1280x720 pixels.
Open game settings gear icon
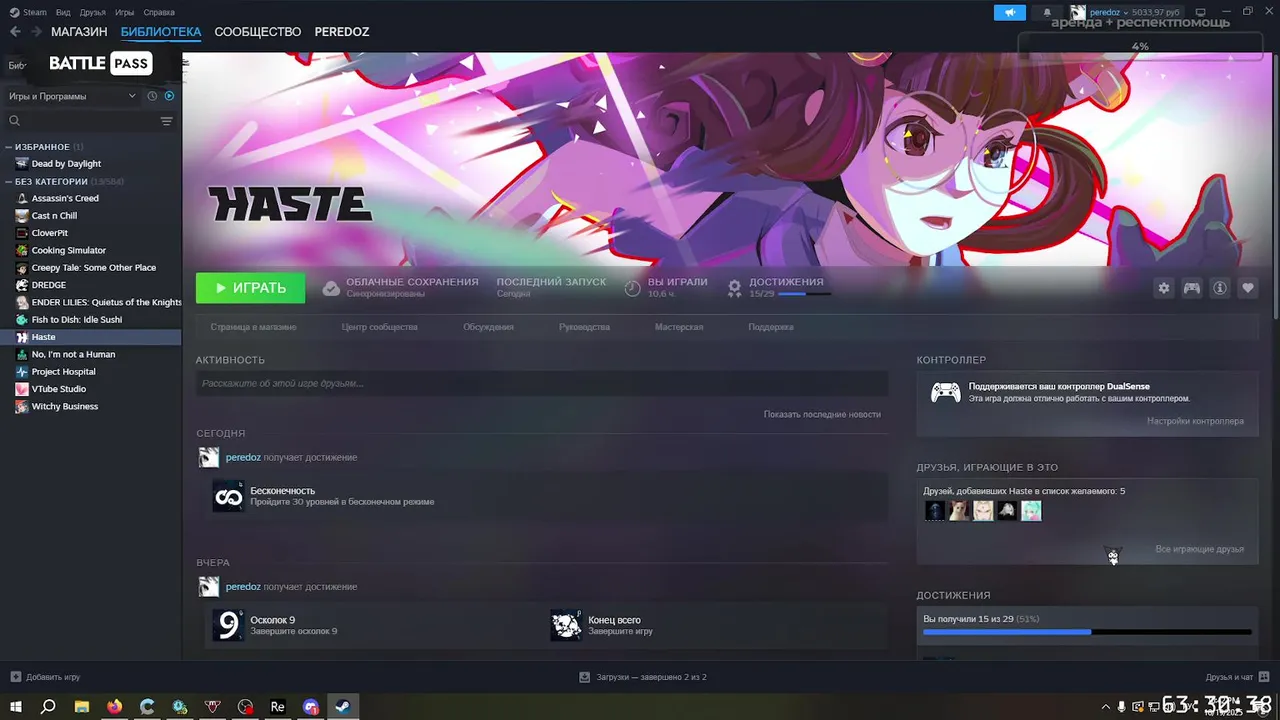(1164, 288)
